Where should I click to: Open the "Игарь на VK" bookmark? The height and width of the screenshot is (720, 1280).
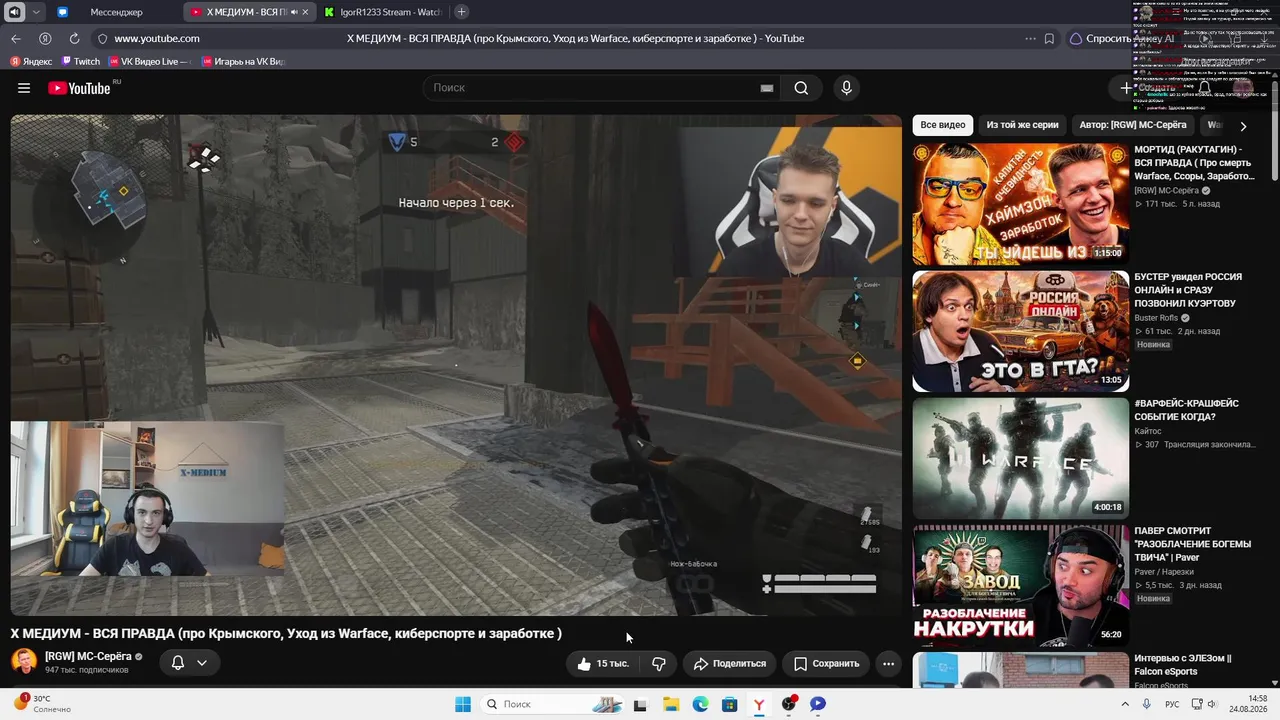[243, 62]
